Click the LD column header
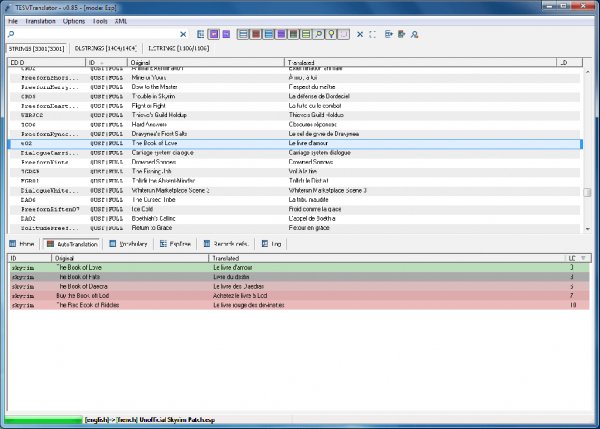This screenshot has width=600, height=429. 569,62
